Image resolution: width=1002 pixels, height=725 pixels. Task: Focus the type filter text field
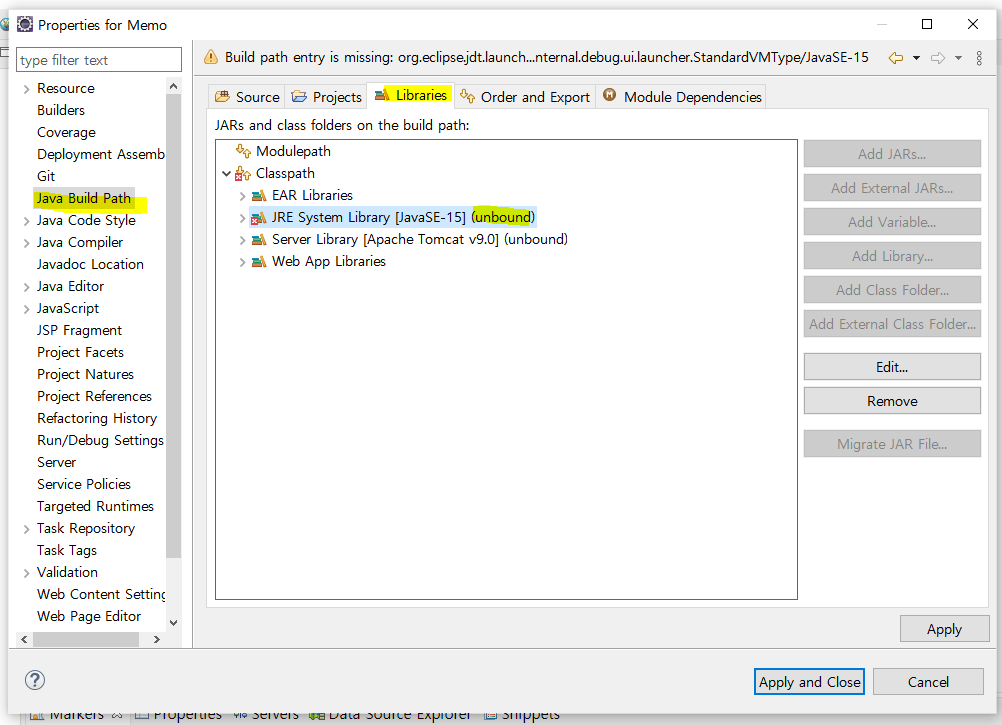click(98, 60)
